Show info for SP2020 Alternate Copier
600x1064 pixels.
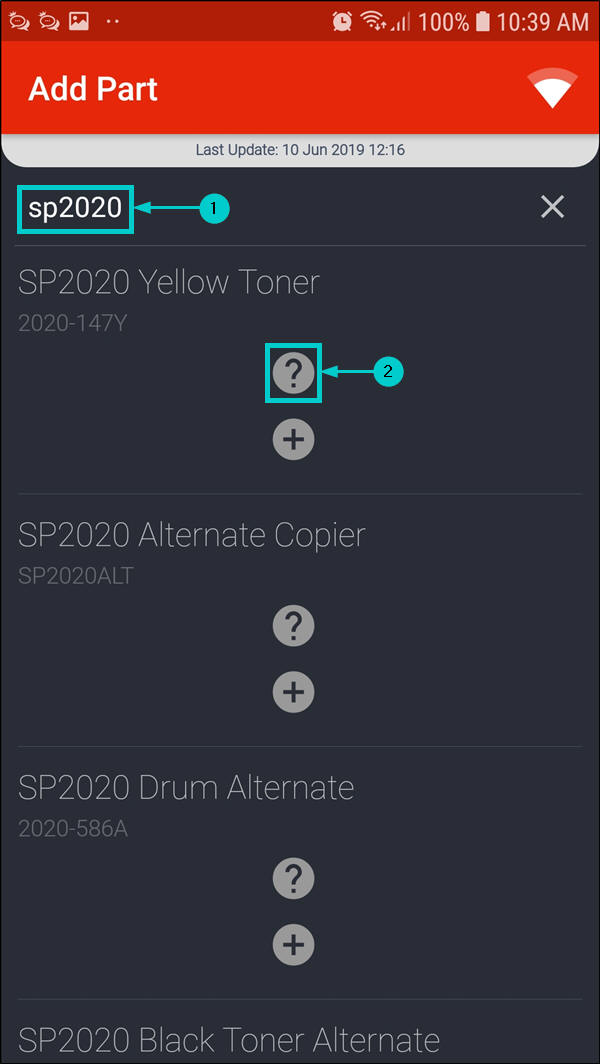(x=293, y=626)
